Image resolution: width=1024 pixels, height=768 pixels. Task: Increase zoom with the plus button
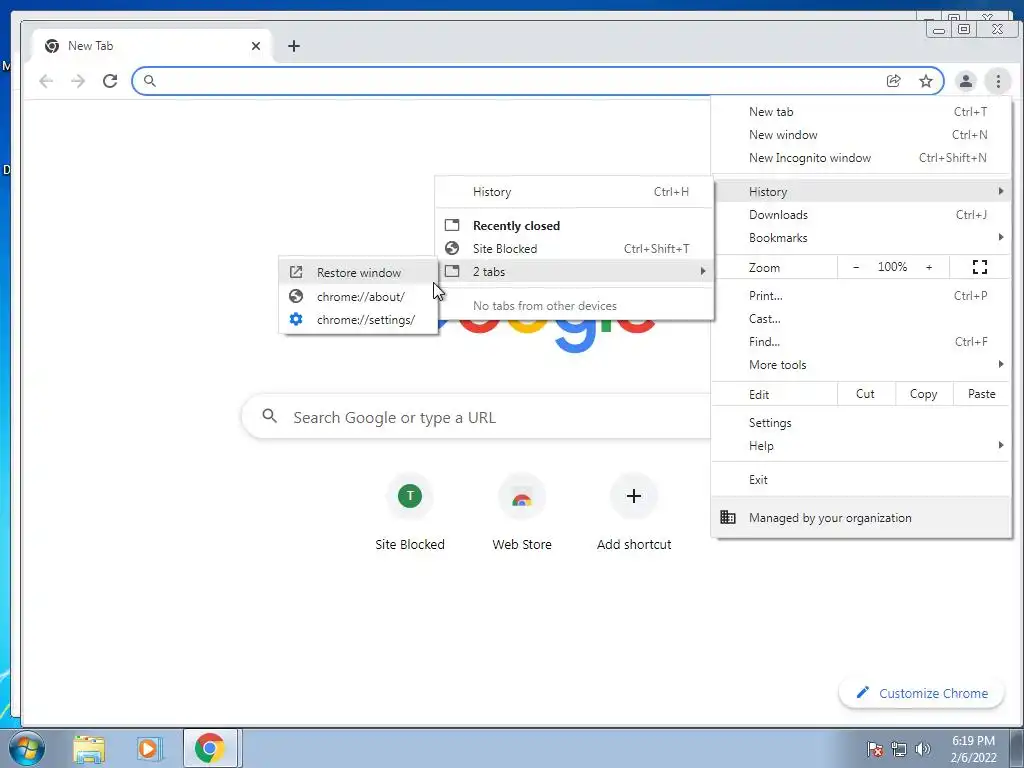929,266
